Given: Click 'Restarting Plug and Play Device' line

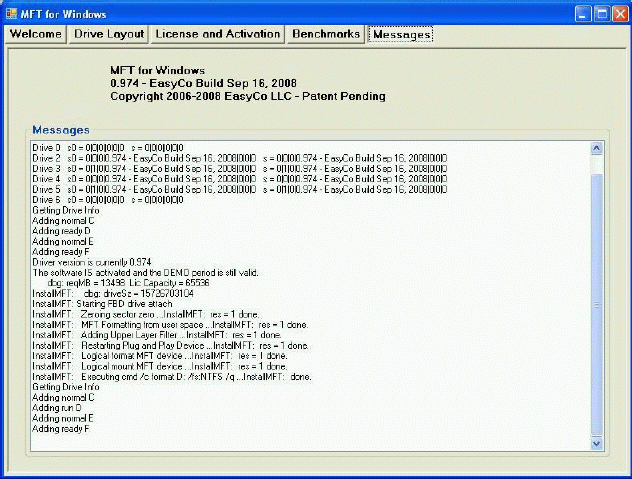Looking at the screenshot, I should click(x=171, y=346).
